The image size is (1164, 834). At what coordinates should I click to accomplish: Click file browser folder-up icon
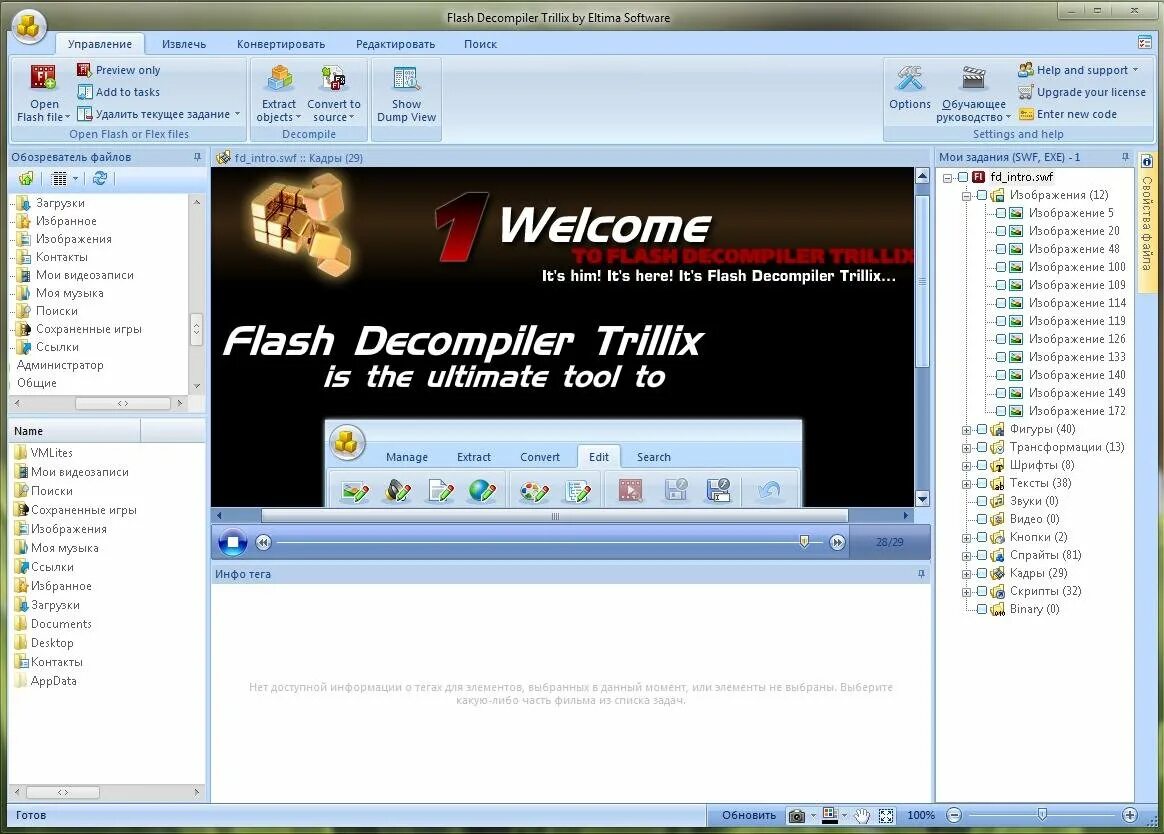pos(26,178)
